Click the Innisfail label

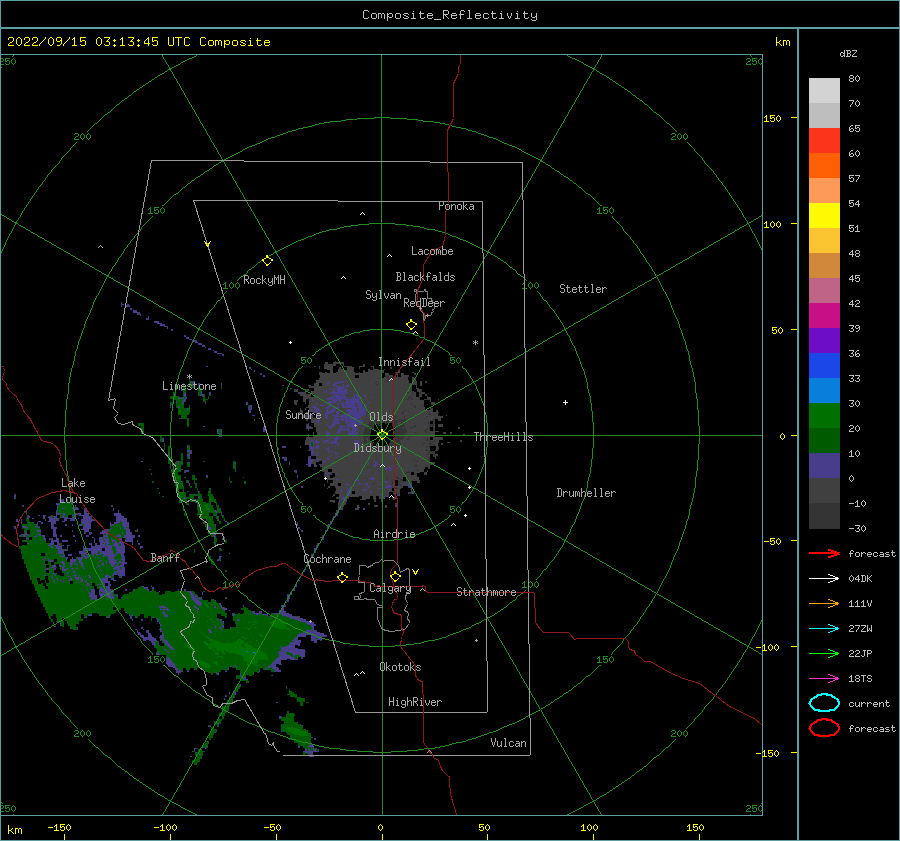point(404,362)
